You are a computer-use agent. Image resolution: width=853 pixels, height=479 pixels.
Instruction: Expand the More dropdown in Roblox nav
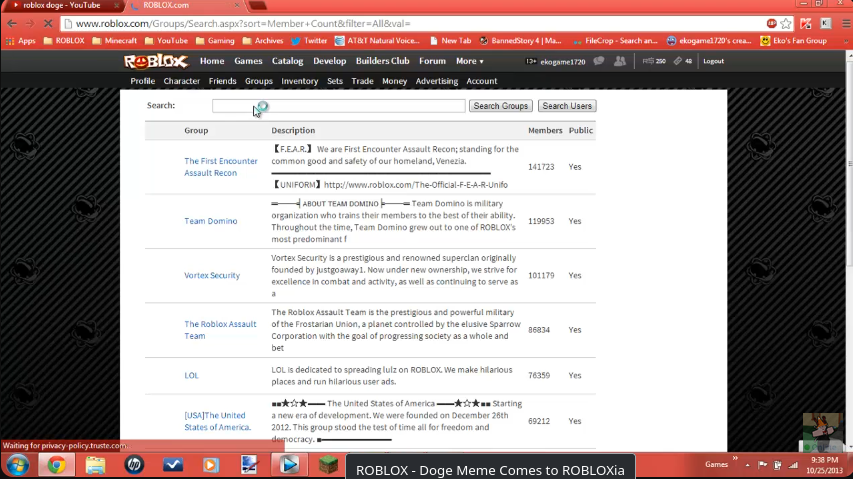tap(469, 61)
